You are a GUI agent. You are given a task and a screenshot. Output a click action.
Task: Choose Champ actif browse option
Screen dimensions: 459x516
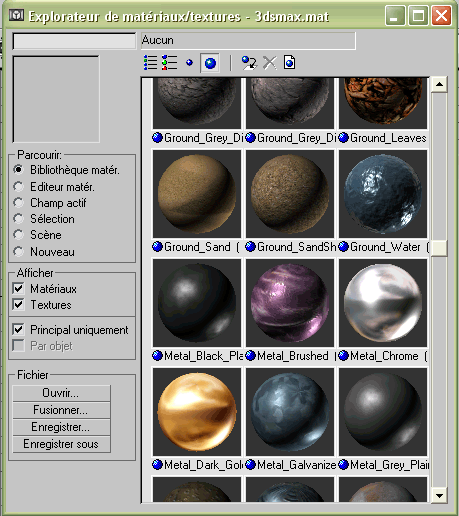tap(18, 203)
